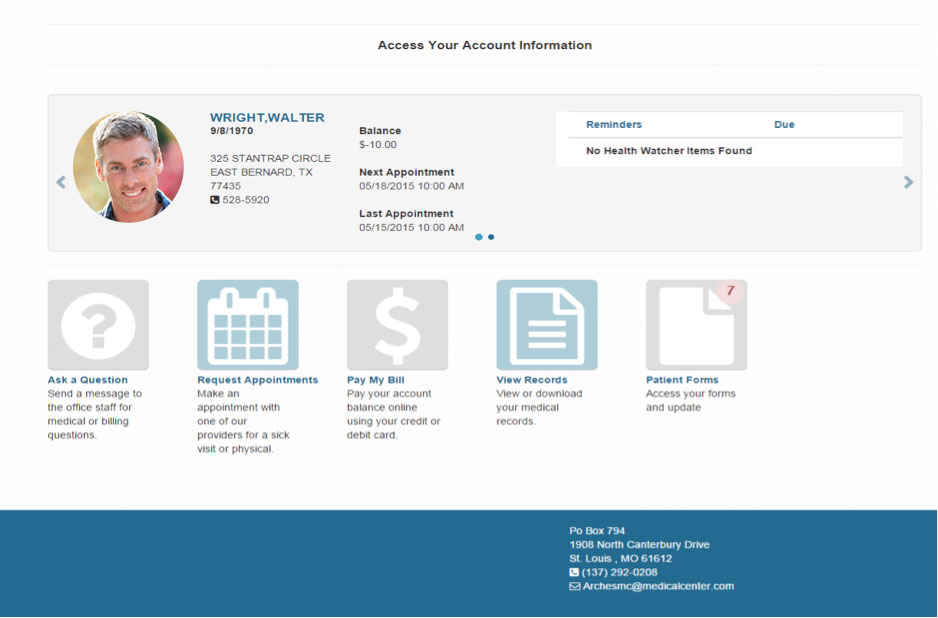Image resolution: width=938 pixels, height=618 pixels.
Task: Click next appointment date 05/18/2015 10:00 AM
Action: coord(412,186)
